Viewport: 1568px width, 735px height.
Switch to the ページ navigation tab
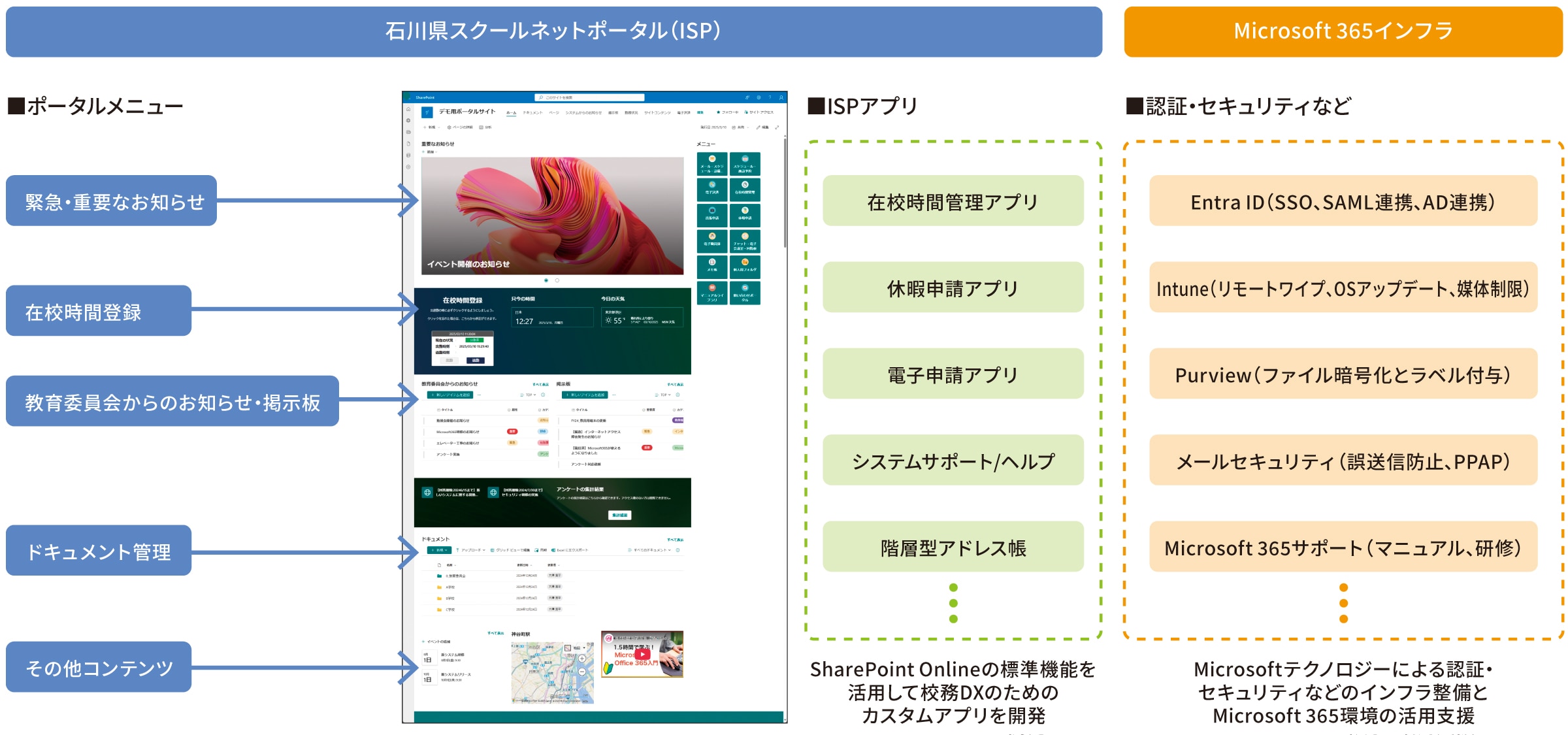(x=554, y=112)
